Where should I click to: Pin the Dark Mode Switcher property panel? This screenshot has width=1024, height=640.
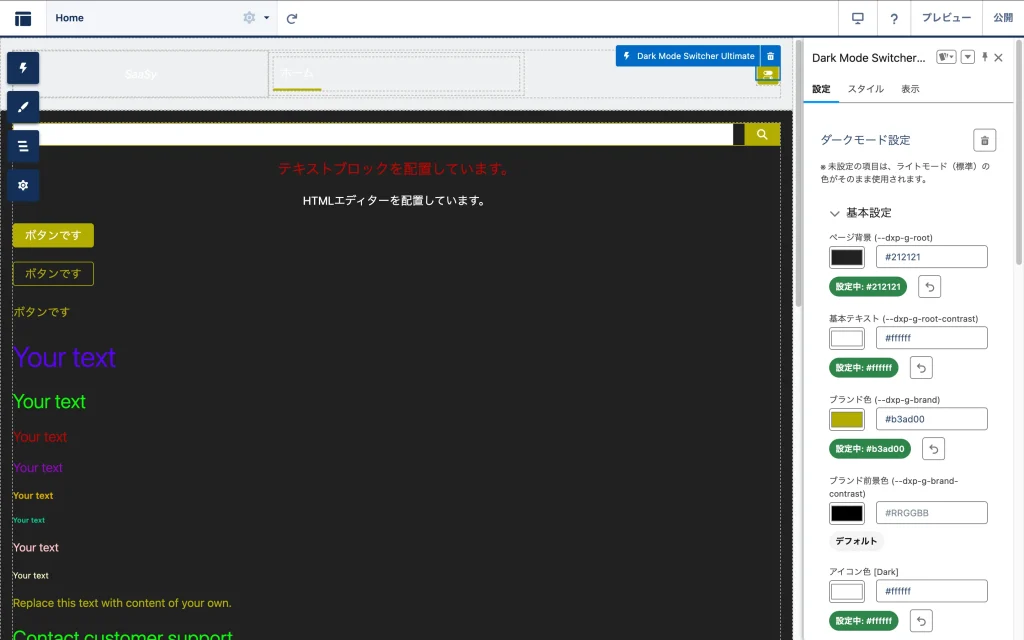(x=984, y=58)
